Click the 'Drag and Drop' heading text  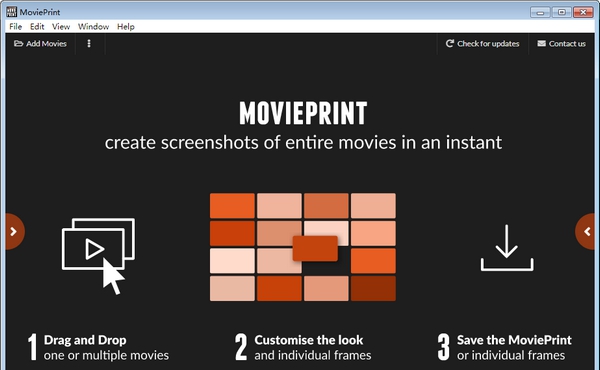pos(85,340)
